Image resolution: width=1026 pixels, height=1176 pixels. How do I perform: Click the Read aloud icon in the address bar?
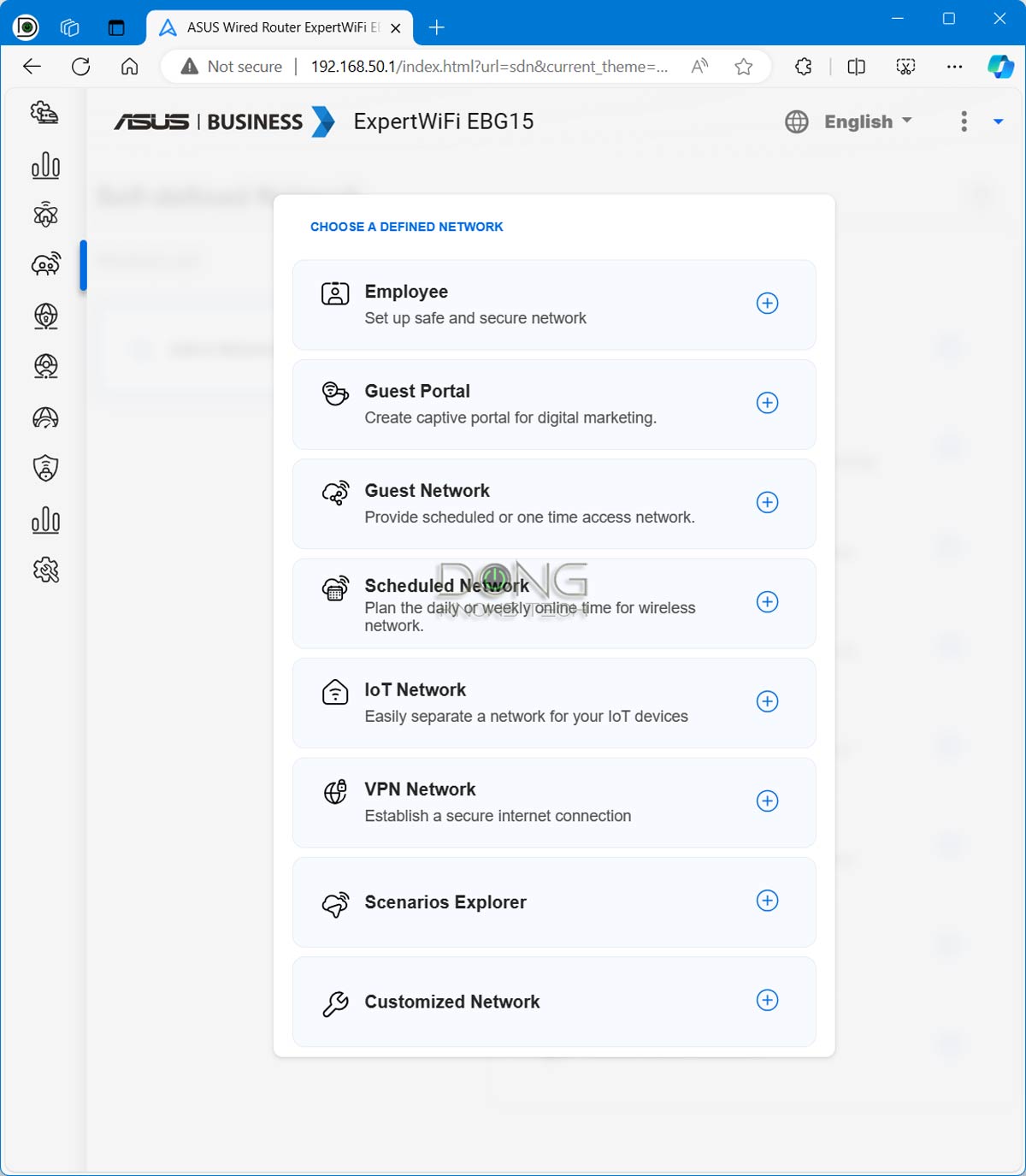(699, 67)
